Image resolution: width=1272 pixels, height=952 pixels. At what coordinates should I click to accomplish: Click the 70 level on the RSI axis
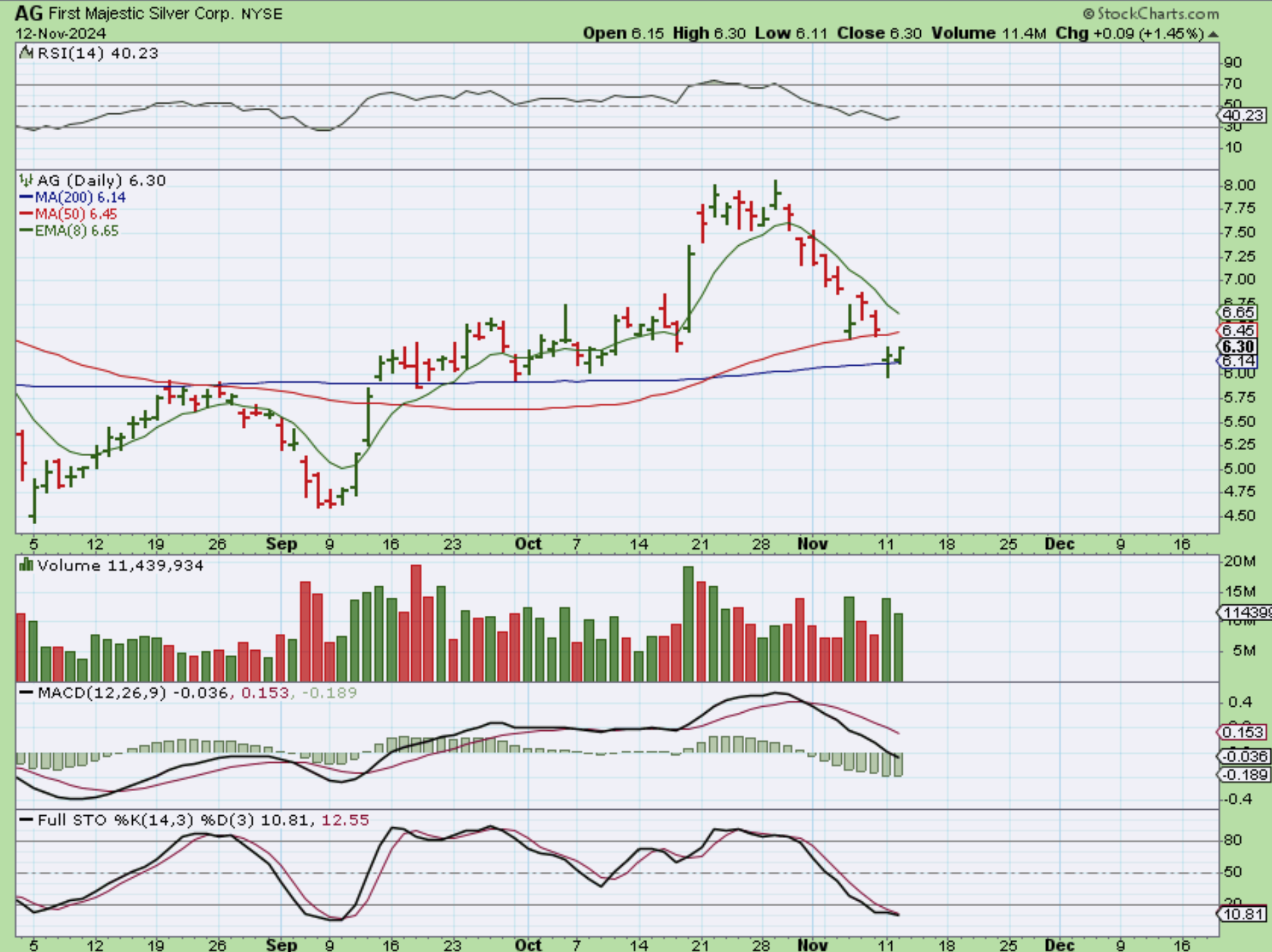[x=1233, y=84]
